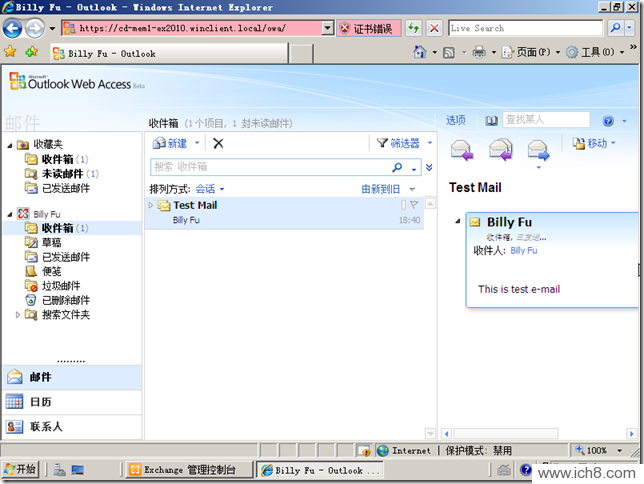
Task: Open the Move dropdown menu
Action: pos(594,143)
